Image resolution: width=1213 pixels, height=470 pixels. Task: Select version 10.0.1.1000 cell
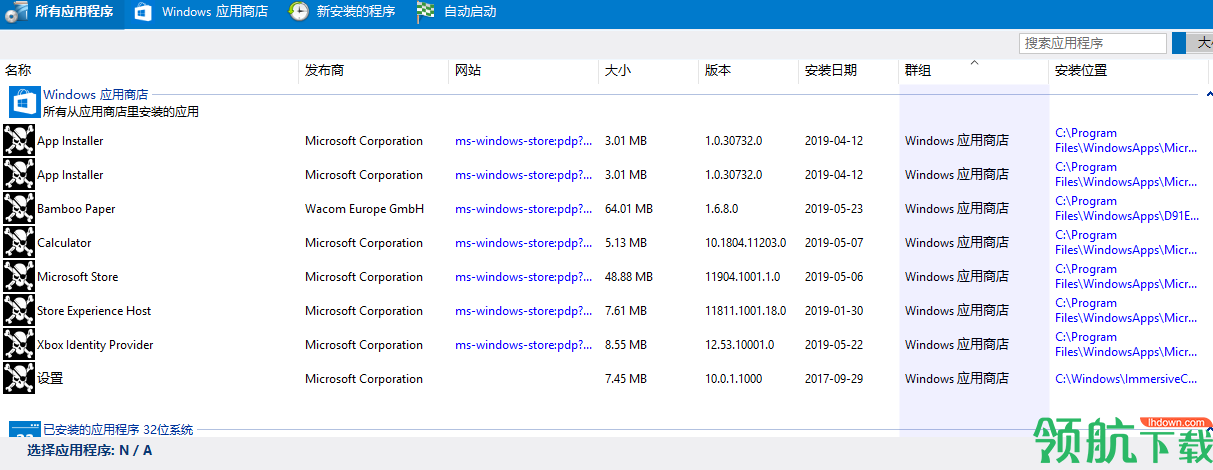pos(733,379)
